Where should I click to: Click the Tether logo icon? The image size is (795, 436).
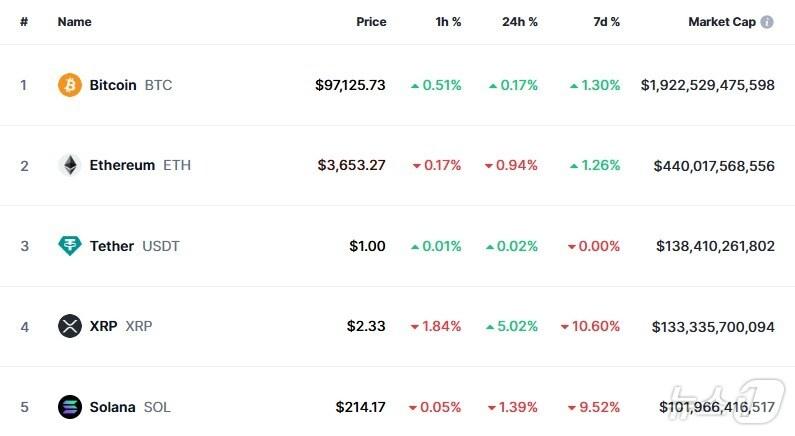pos(69,246)
